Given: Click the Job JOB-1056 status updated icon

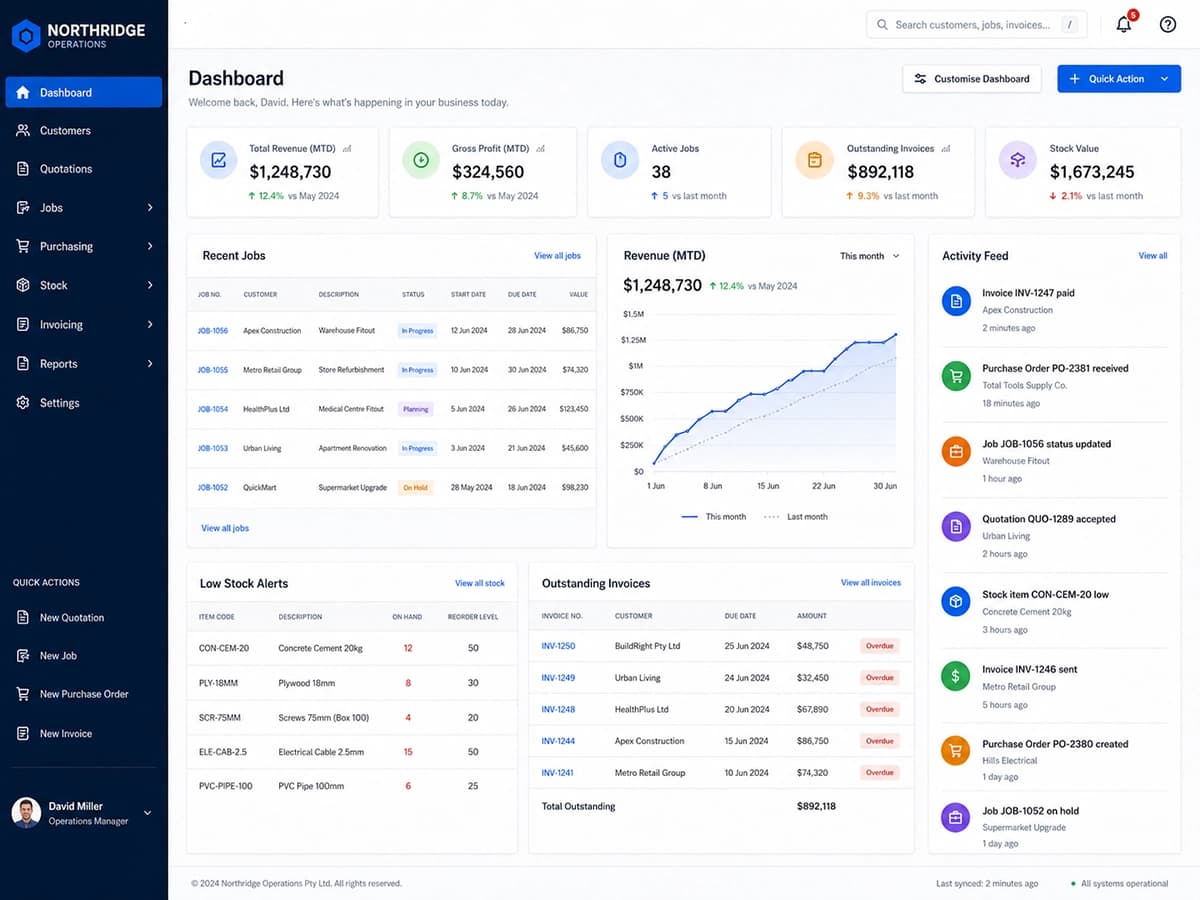Looking at the screenshot, I should (x=956, y=451).
